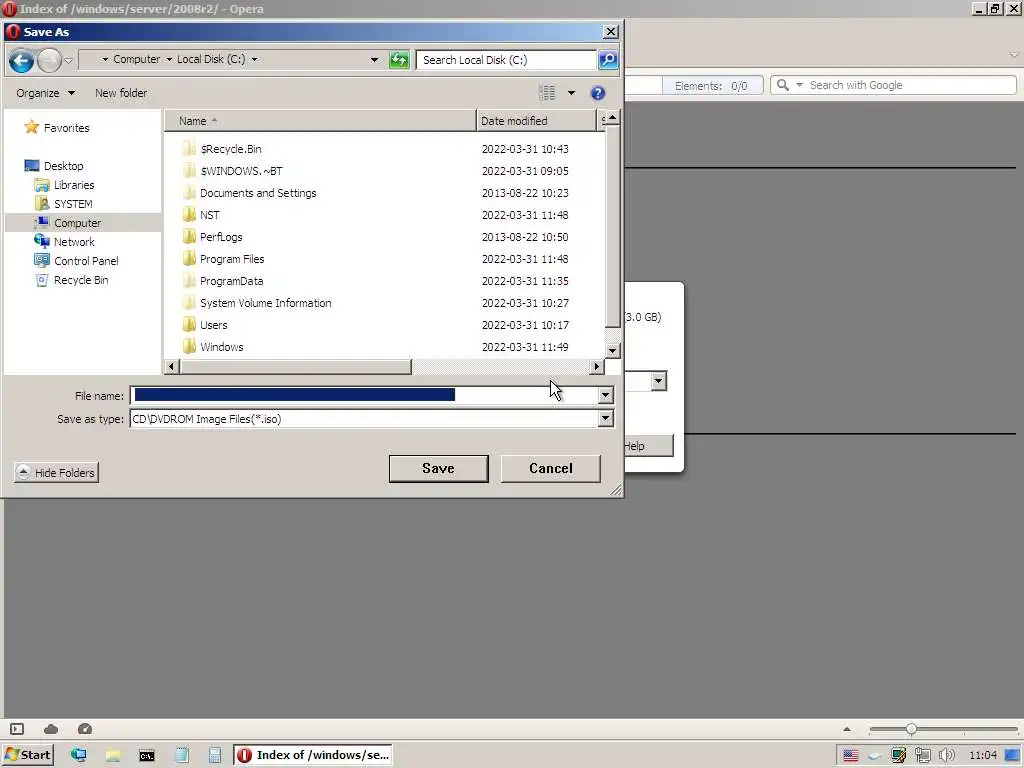Open the search engine dropdown in Opera
This screenshot has width=1024, height=768.
coord(799,86)
